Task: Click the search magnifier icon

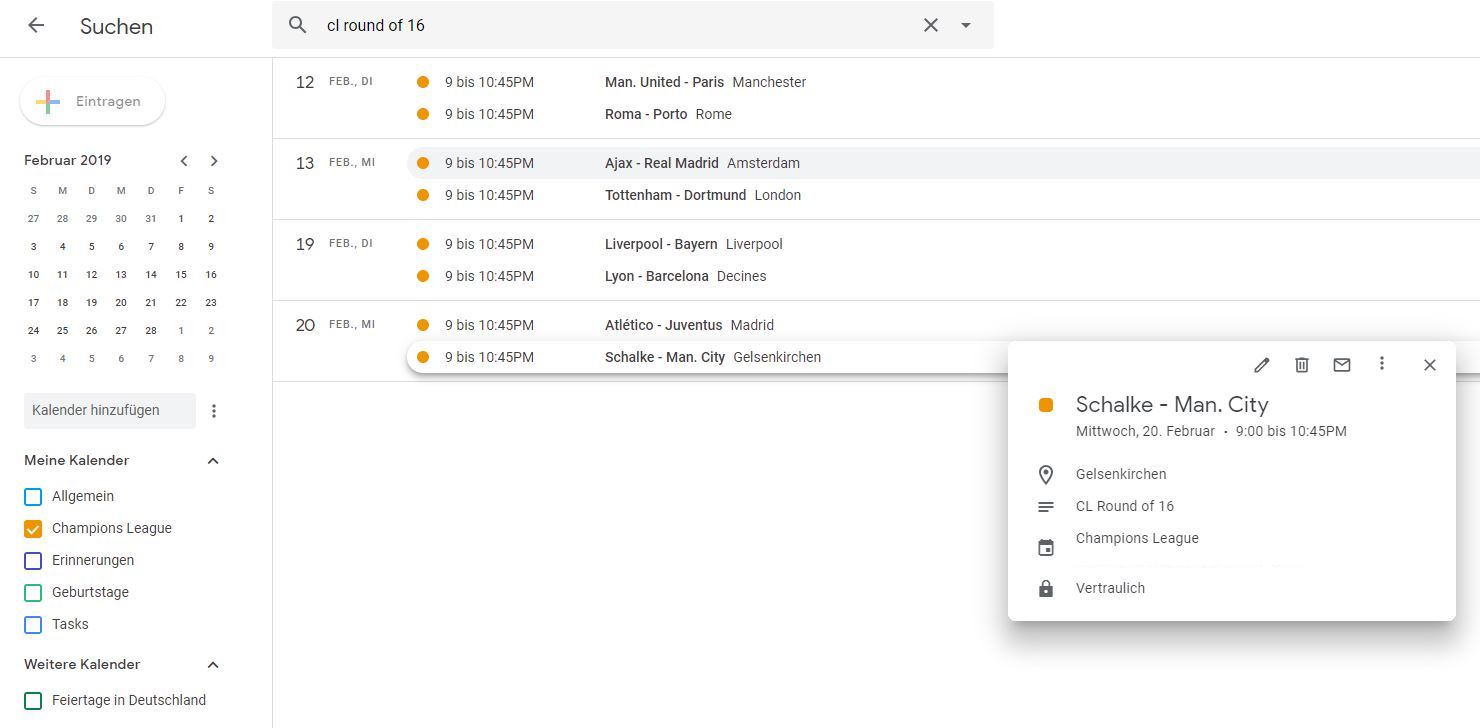Action: click(x=297, y=25)
